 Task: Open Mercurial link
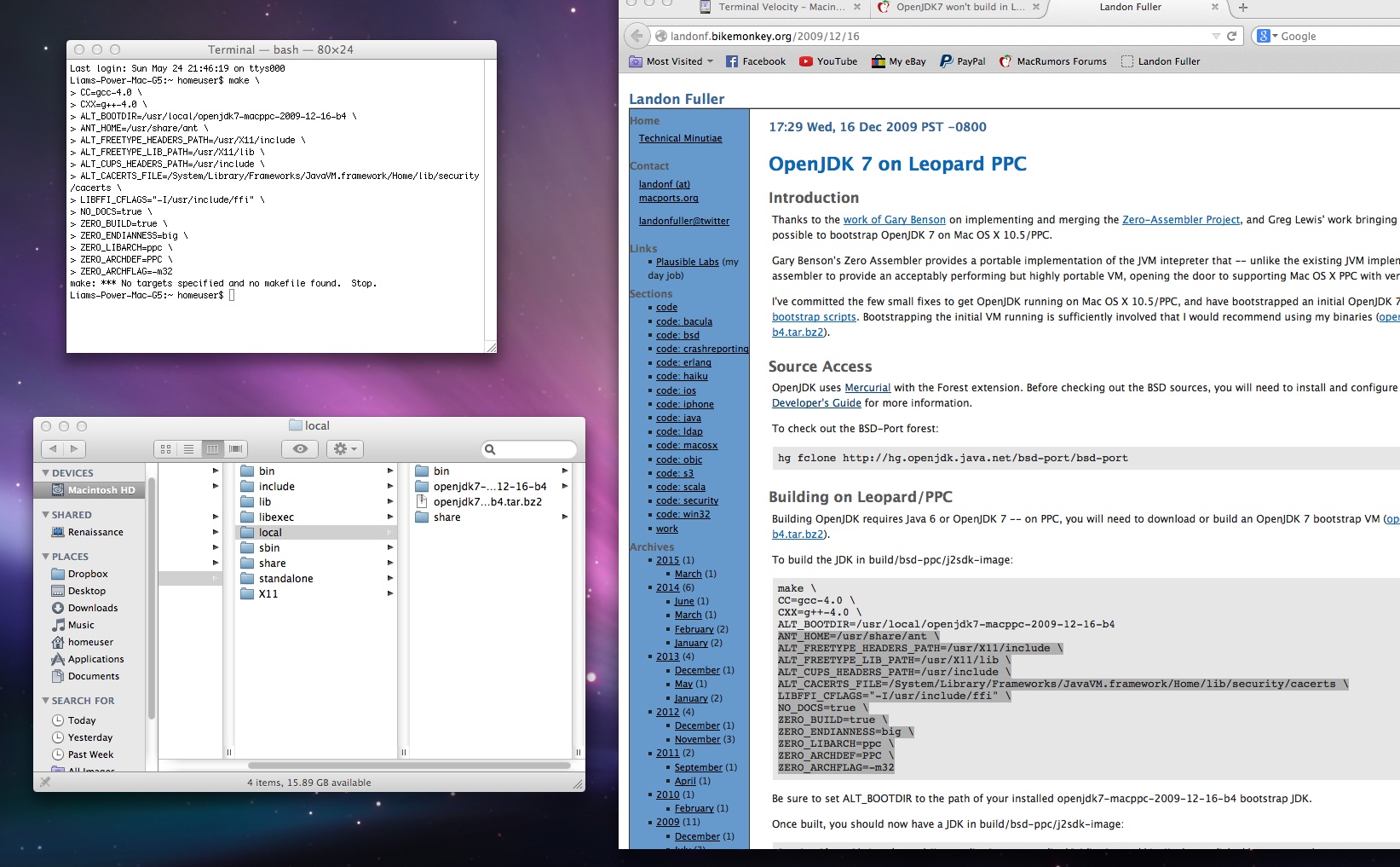(x=867, y=388)
